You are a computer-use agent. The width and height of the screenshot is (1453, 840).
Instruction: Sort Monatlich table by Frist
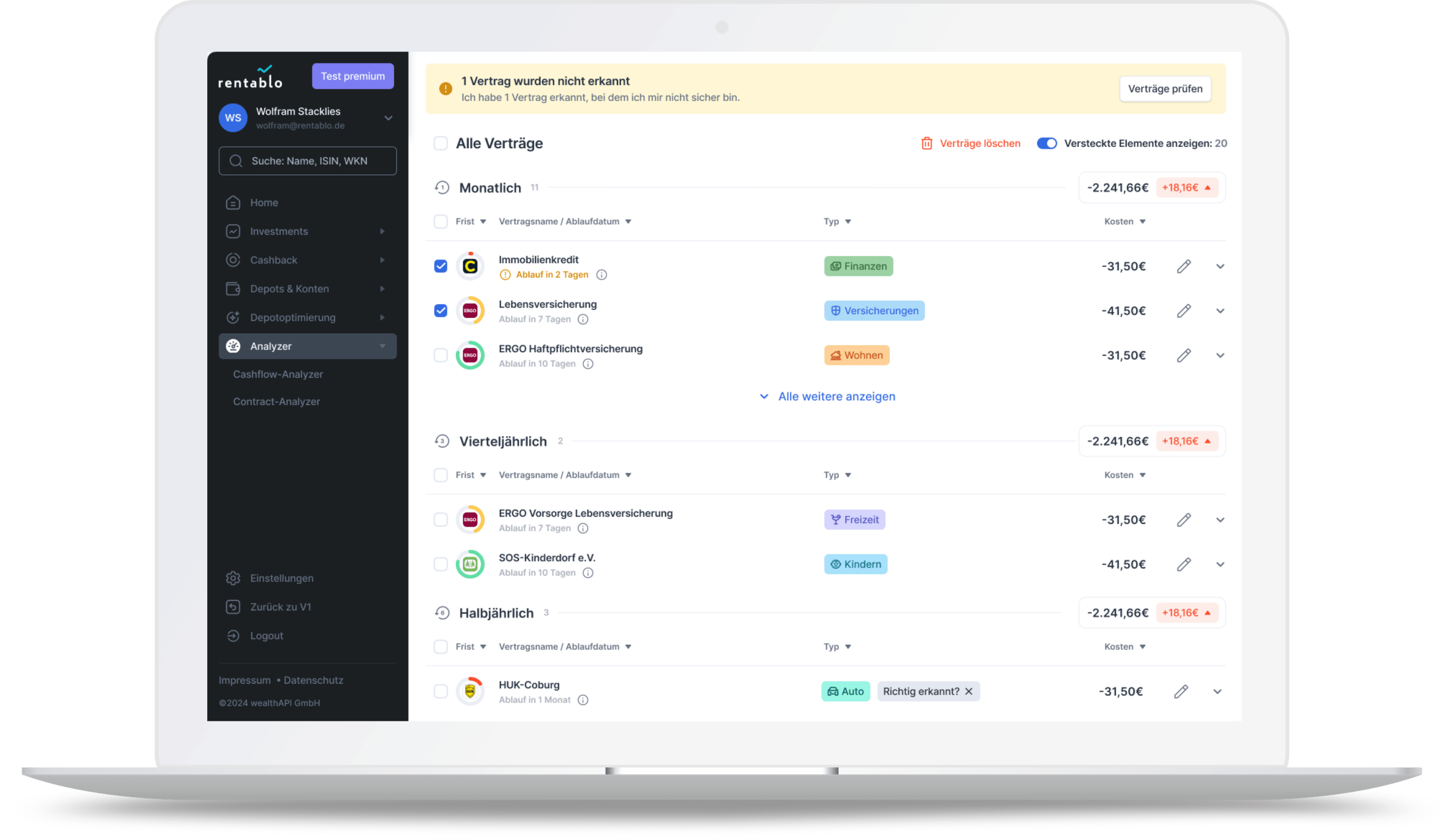click(471, 222)
